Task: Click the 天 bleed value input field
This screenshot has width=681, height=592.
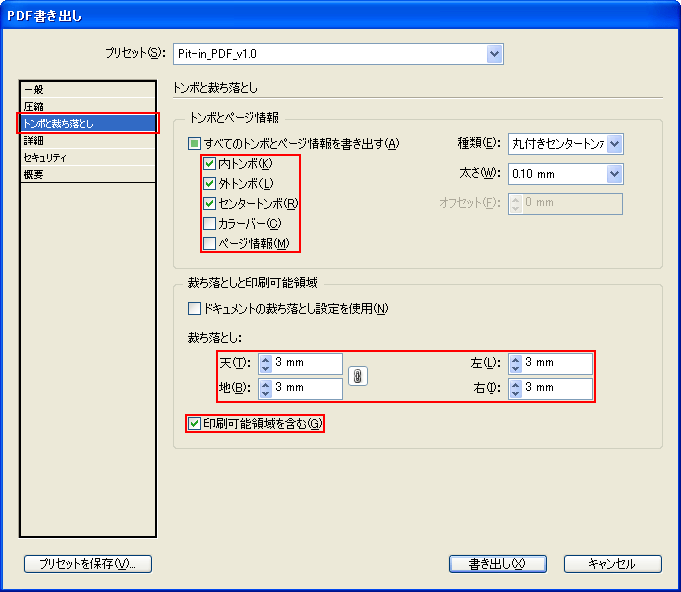Action: pos(307,363)
